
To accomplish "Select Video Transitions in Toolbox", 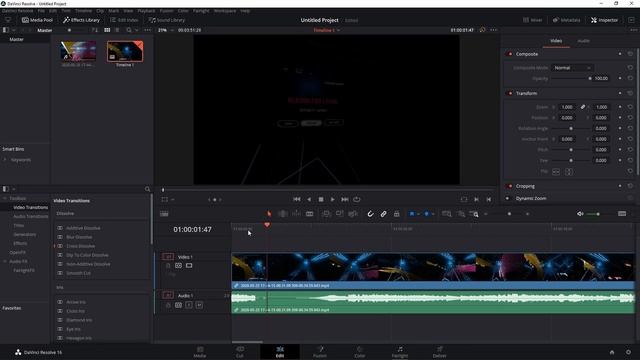I will click(x=31, y=207).
